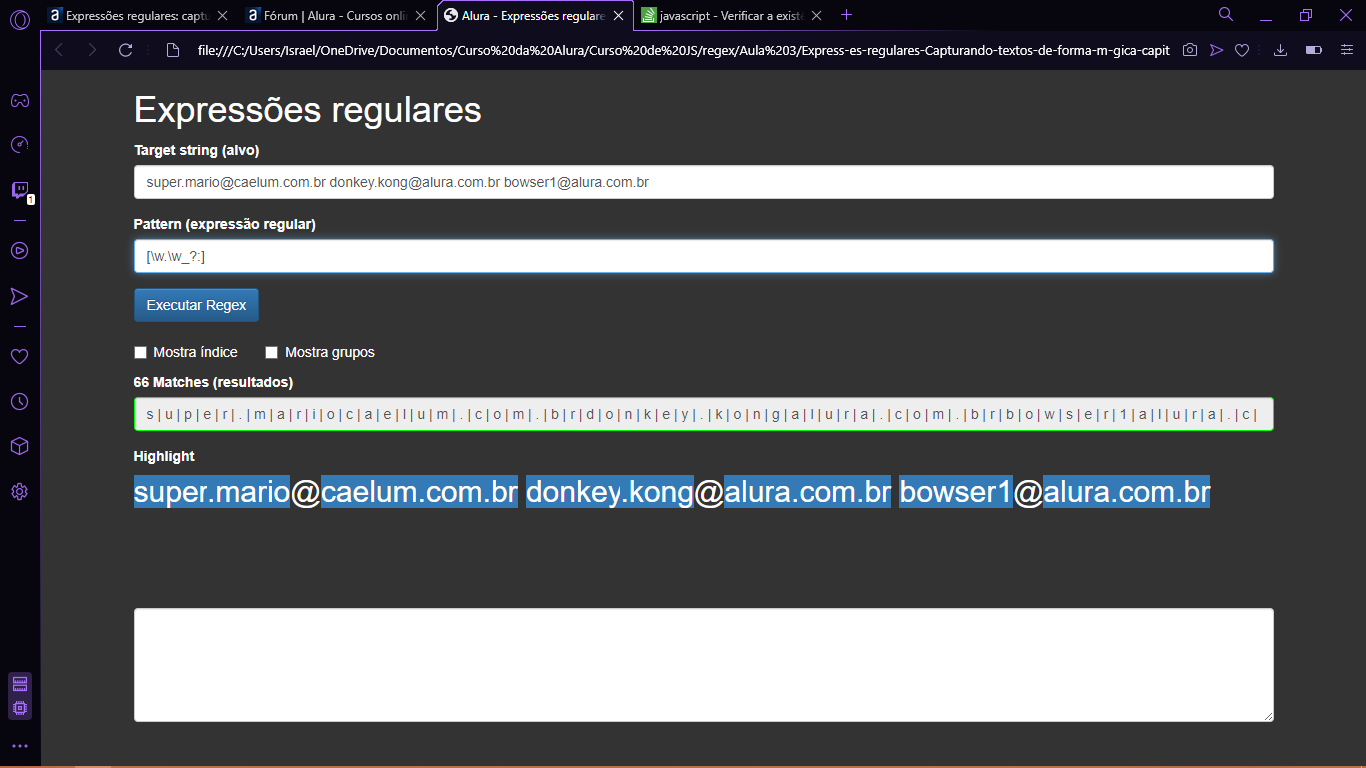Click the file URL address bar
Image resolution: width=1366 pixels, height=768 pixels.
pyautogui.click(x=683, y=50)
